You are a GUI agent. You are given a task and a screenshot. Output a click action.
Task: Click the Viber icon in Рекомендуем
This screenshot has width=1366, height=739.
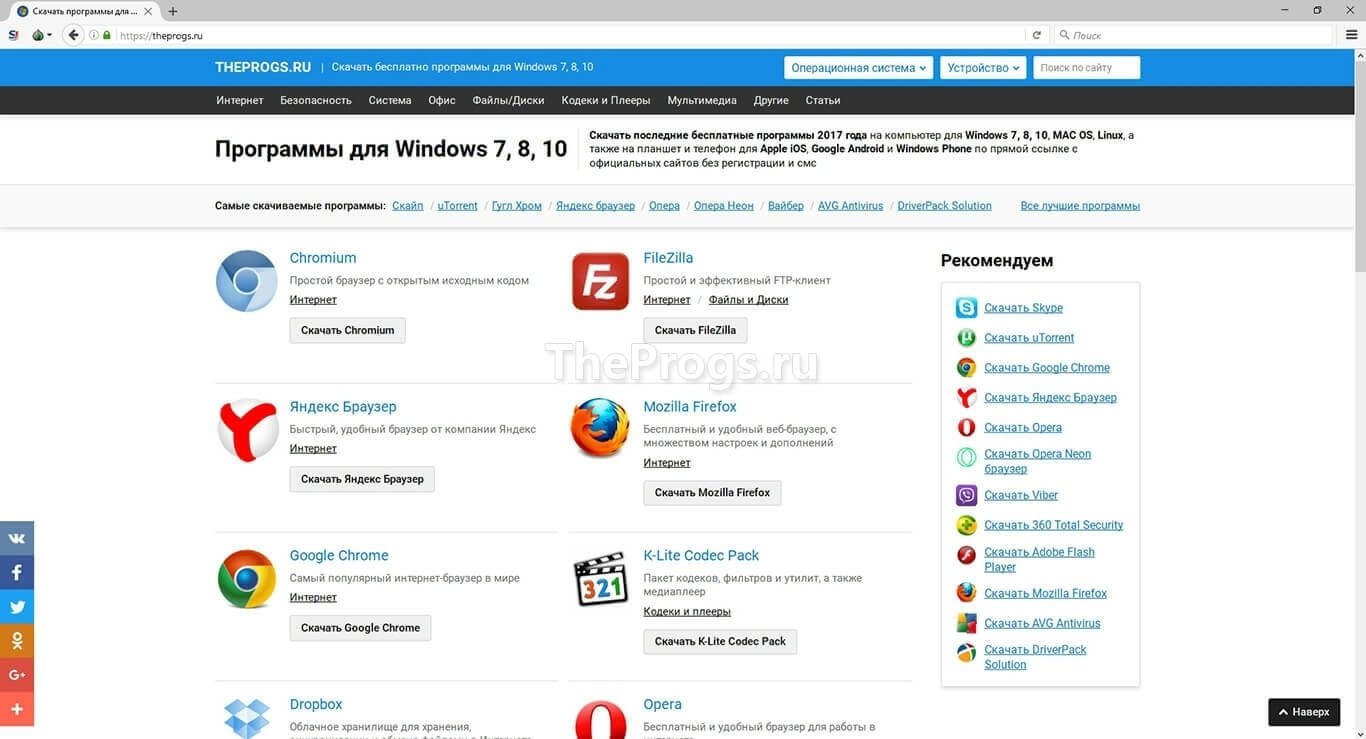point(966,495)
